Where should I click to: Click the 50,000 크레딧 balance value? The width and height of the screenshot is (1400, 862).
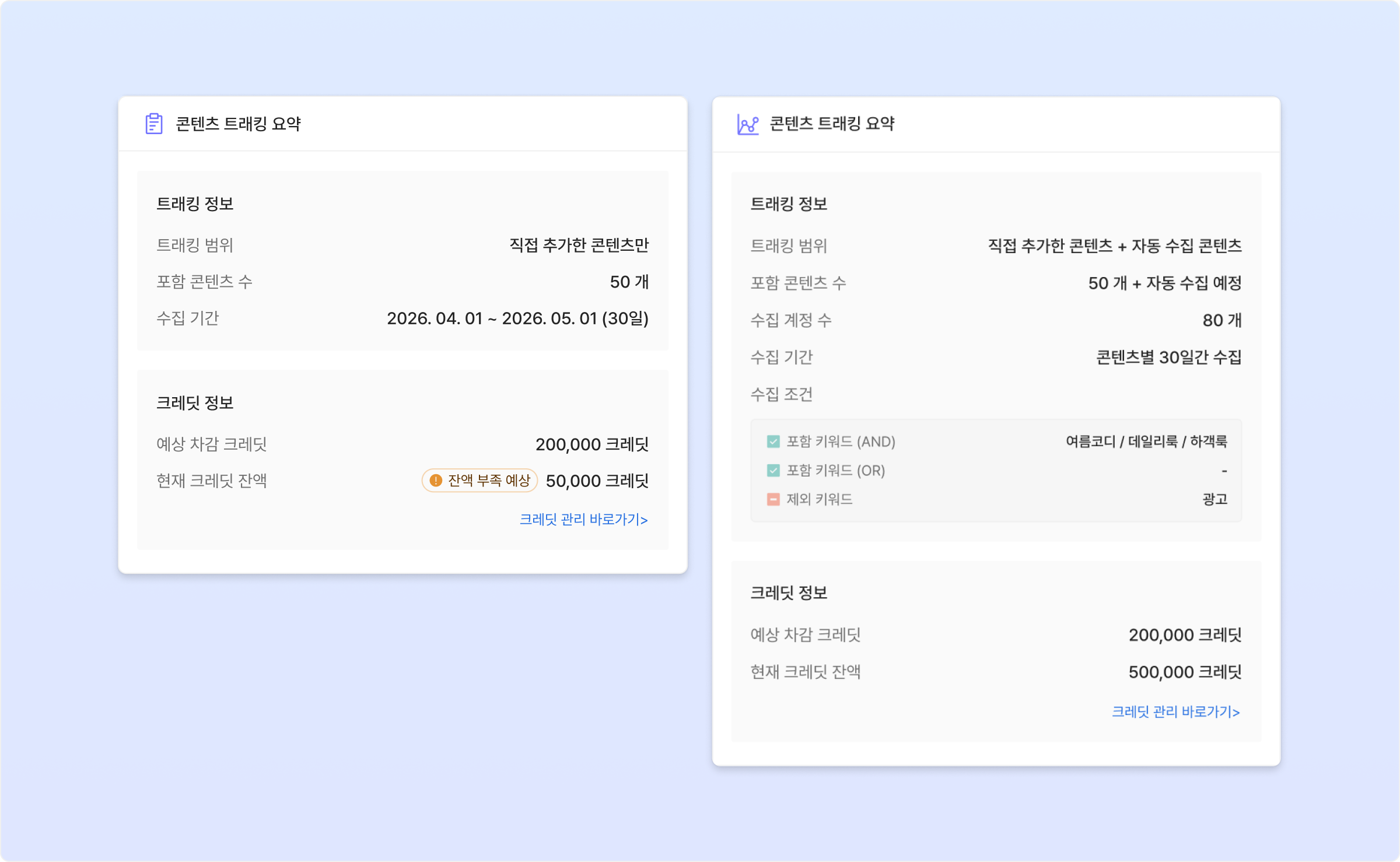point(597,481)
